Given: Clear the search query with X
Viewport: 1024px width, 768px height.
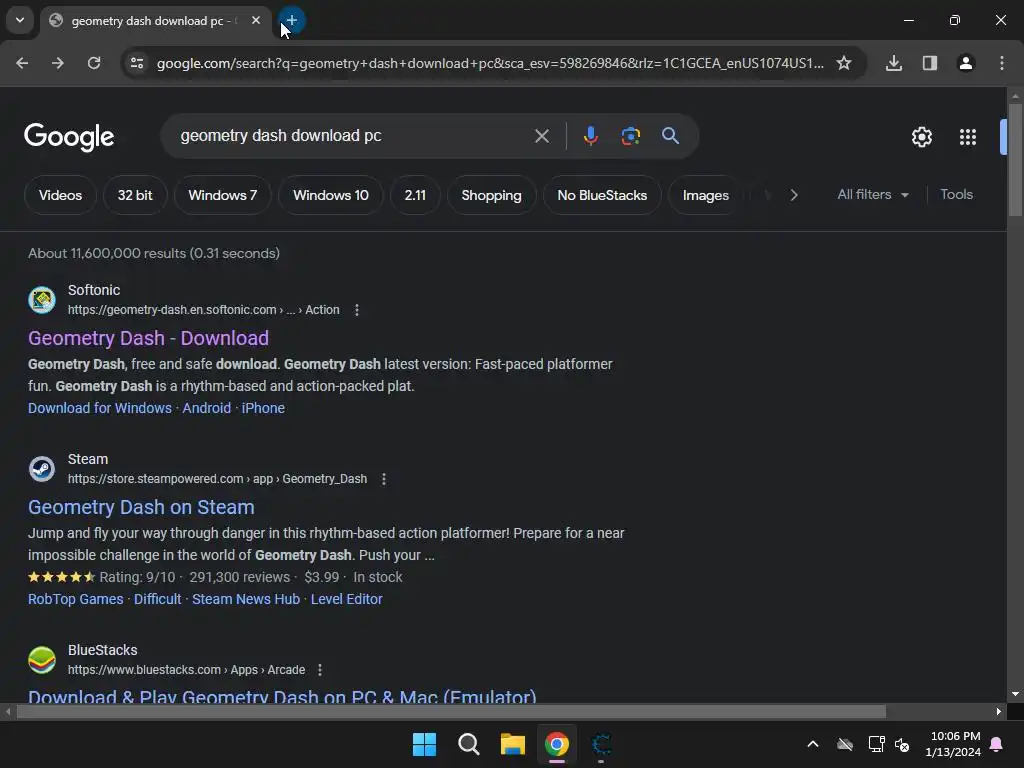Looking at the screenshot, I should point(542,136).
